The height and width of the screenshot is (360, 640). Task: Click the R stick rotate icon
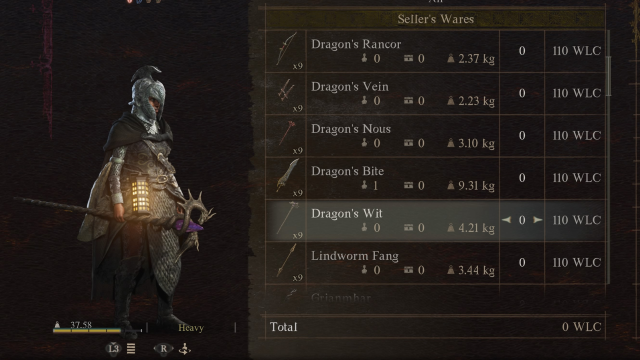(x=163, y=349)
